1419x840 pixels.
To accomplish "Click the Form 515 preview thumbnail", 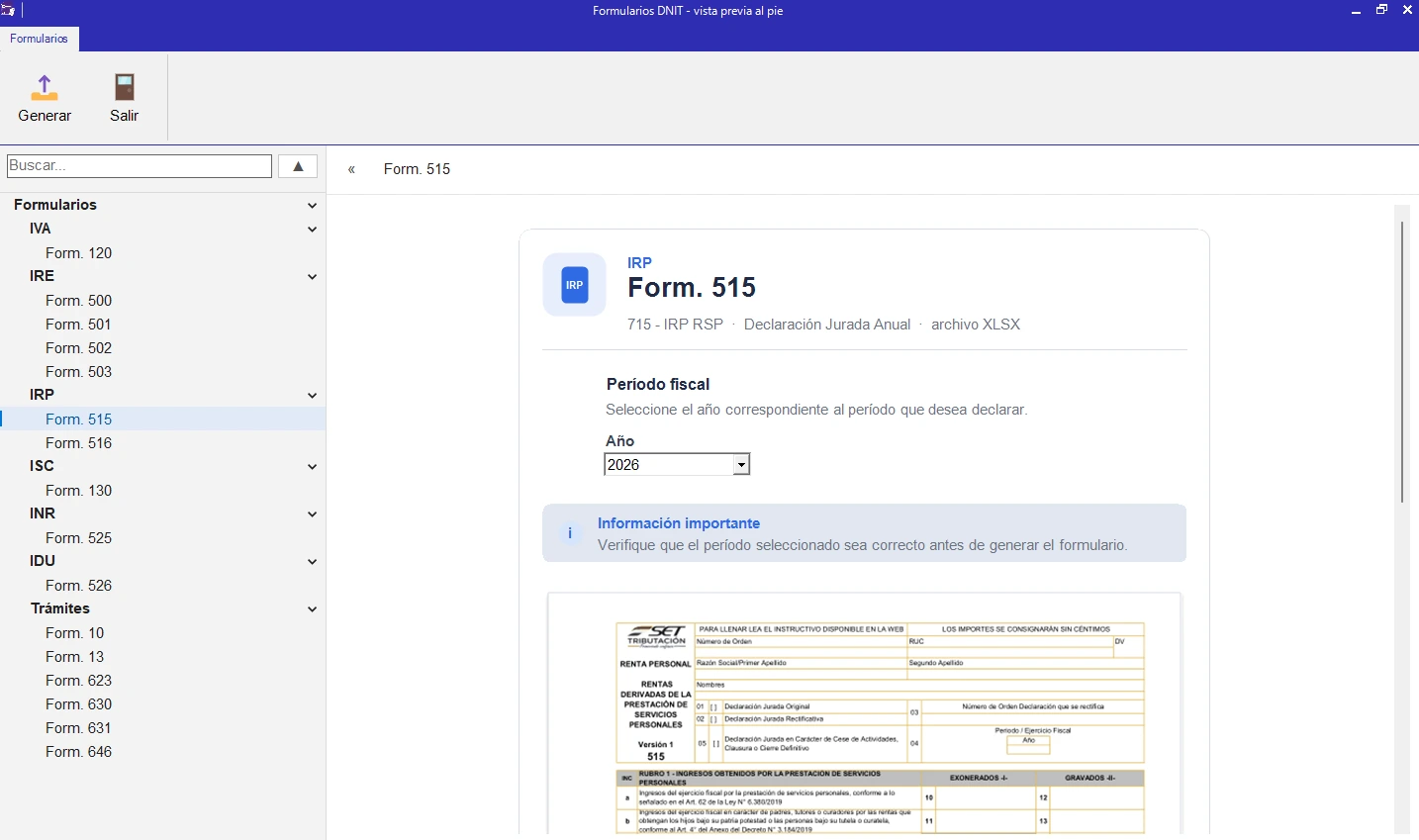I will [865, 714].
